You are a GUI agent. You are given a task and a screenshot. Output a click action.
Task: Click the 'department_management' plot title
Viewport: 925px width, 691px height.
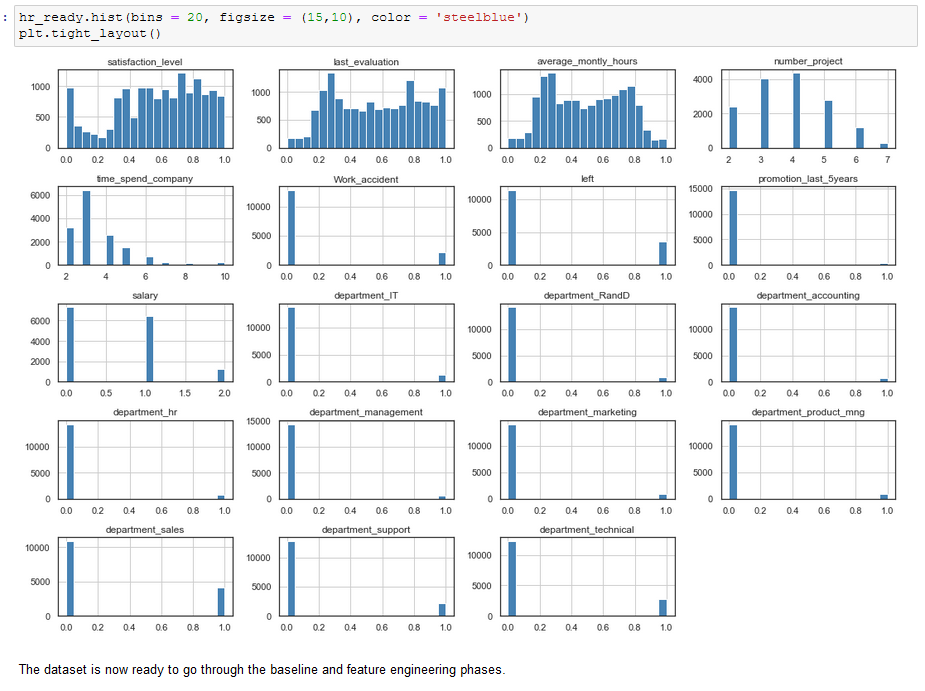click(x=366, y=412)
